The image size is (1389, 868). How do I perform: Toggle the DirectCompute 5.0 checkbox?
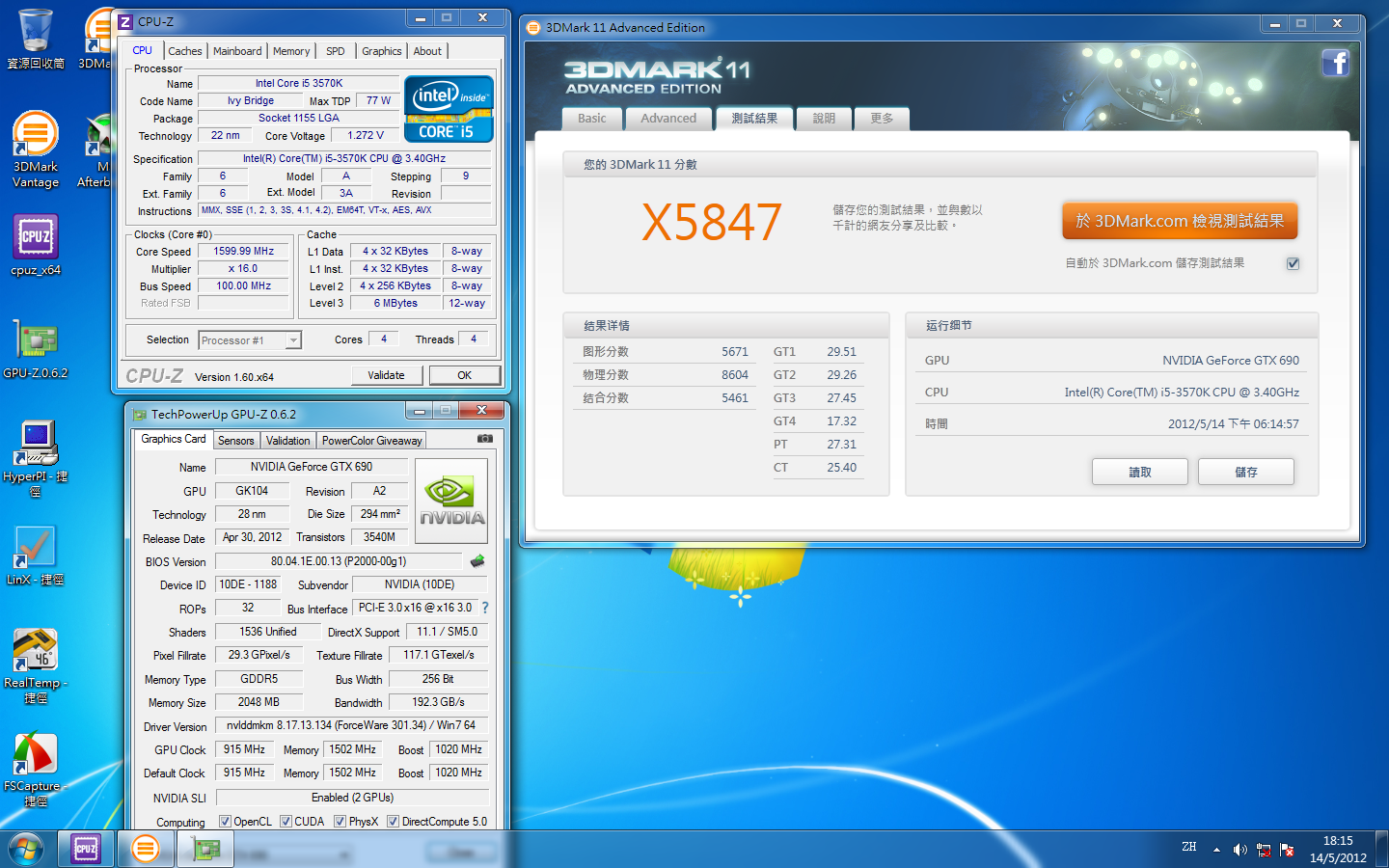(x=393, y=822)
